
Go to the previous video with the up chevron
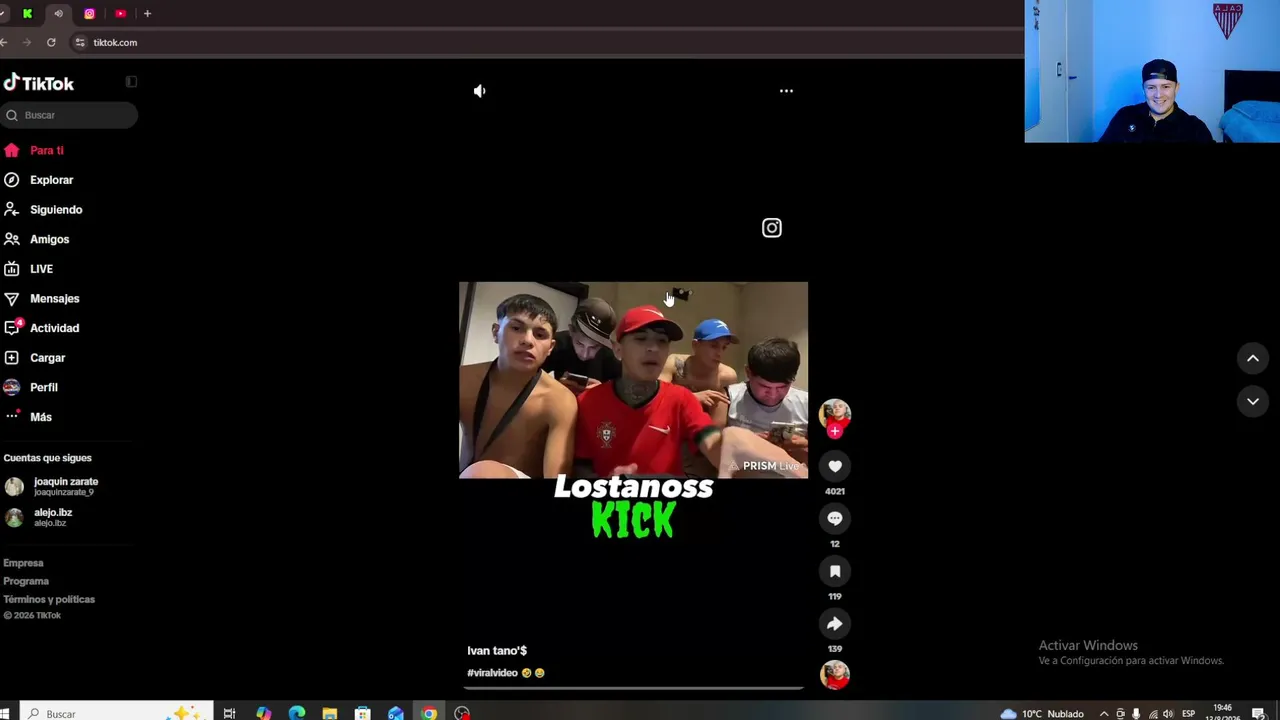(x=1253, y=359)
